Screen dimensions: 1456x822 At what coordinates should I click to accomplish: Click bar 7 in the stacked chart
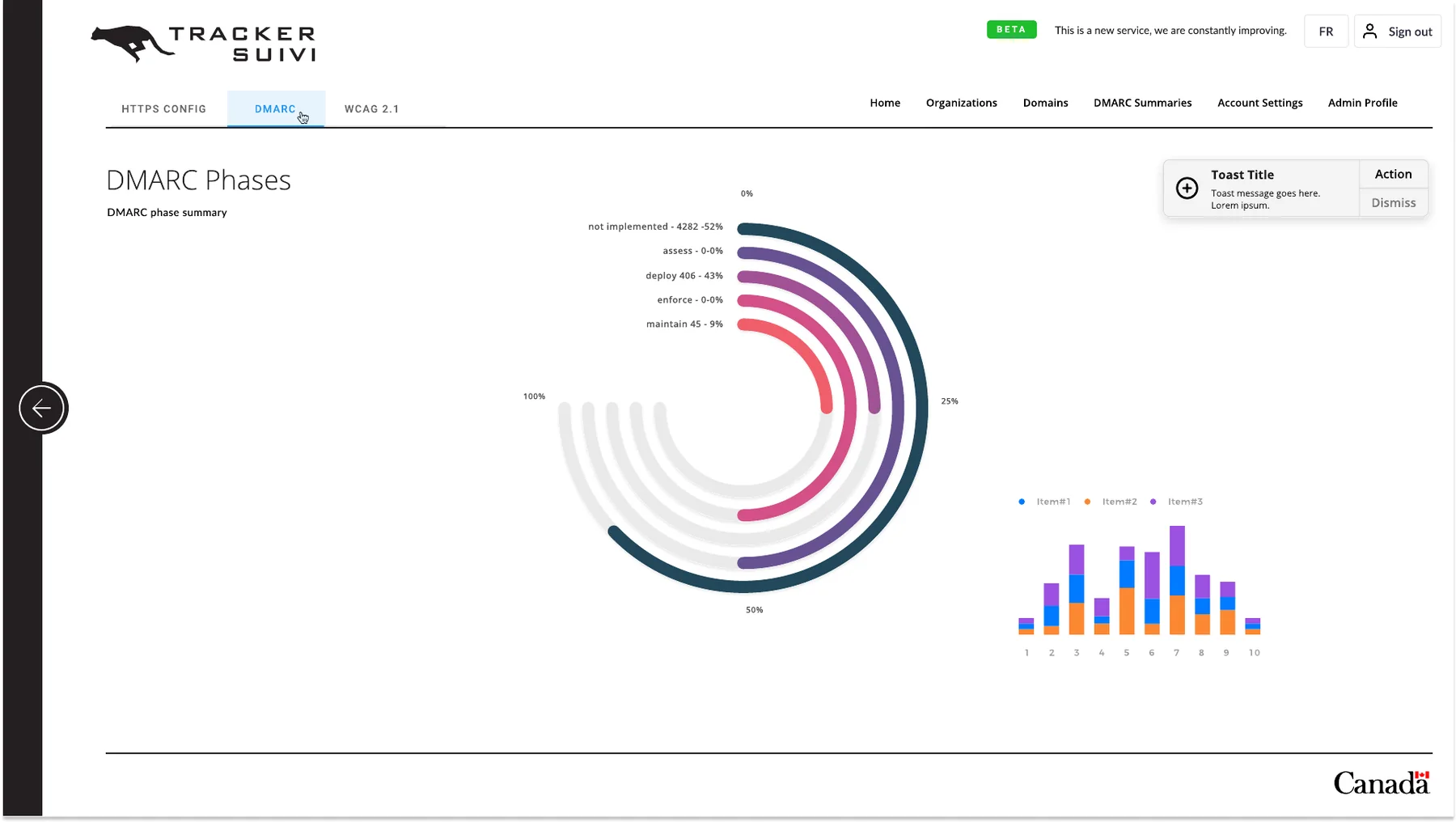(1177, 580)
